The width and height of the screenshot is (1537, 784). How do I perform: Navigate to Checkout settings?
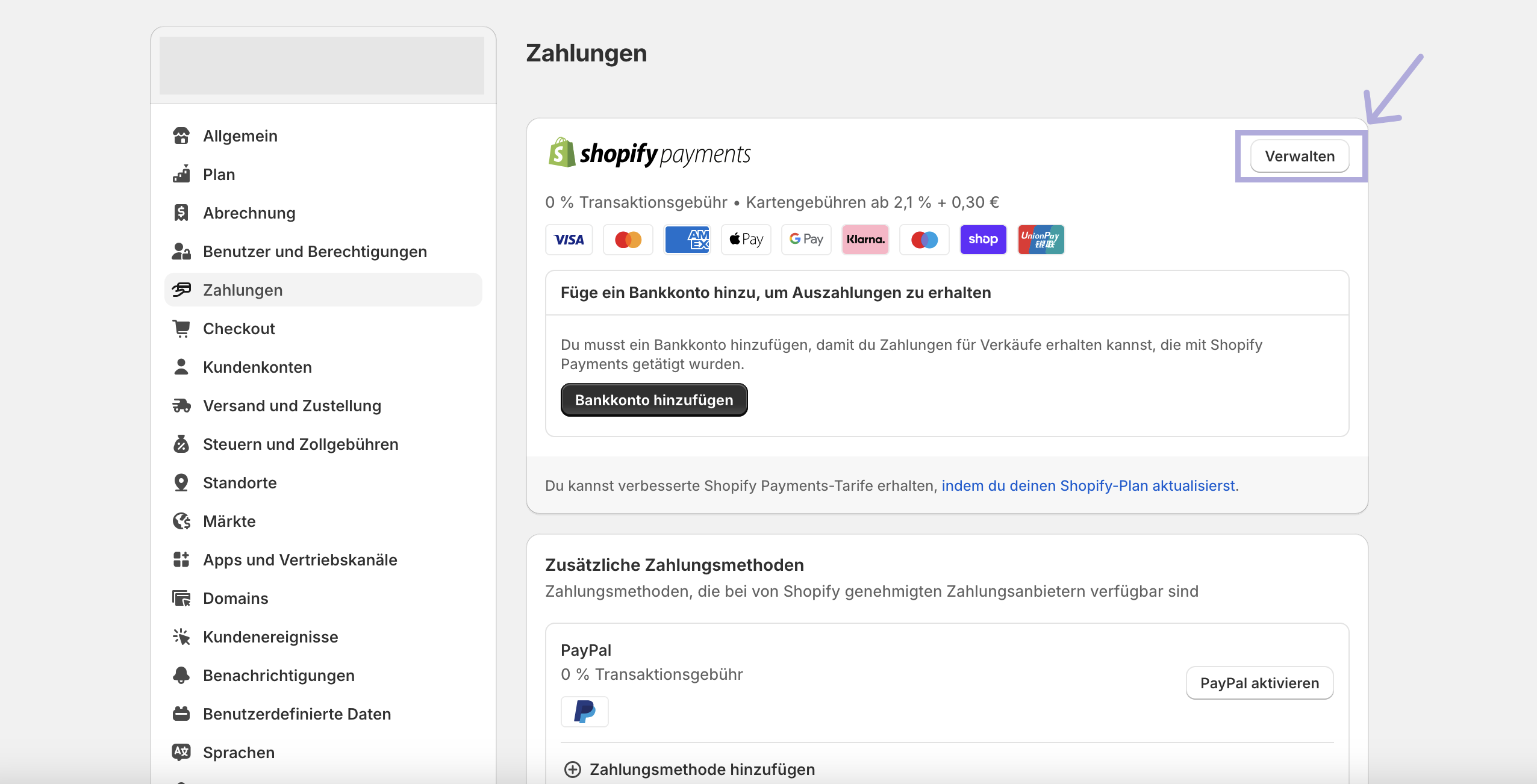pyautogui.click(x=323, y=329)
